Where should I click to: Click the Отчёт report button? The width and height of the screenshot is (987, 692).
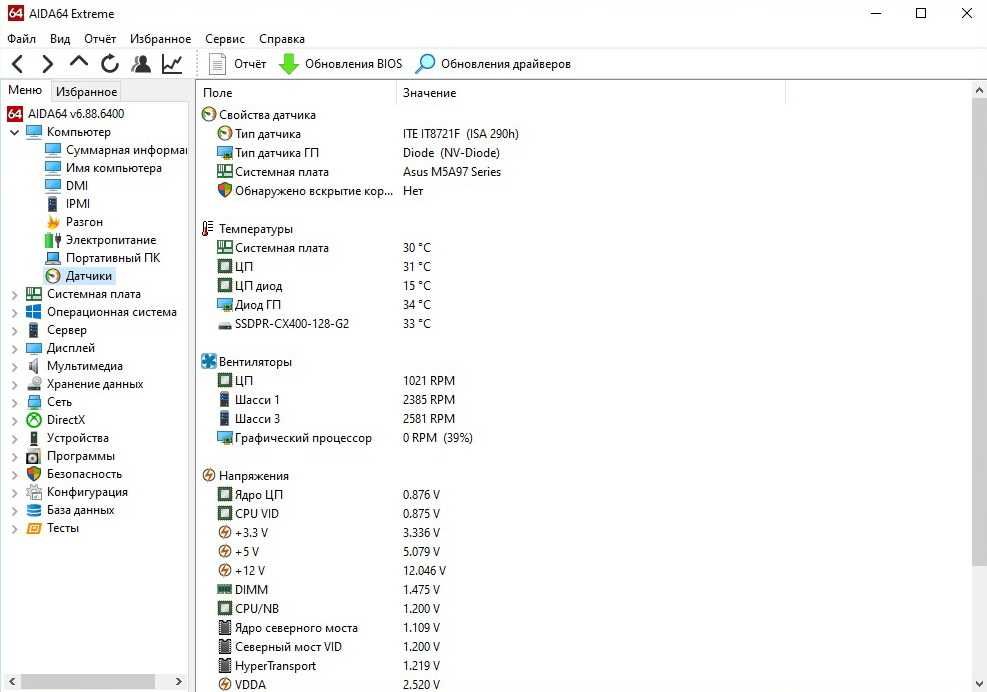pyautogui.click(x=237, y=64)
